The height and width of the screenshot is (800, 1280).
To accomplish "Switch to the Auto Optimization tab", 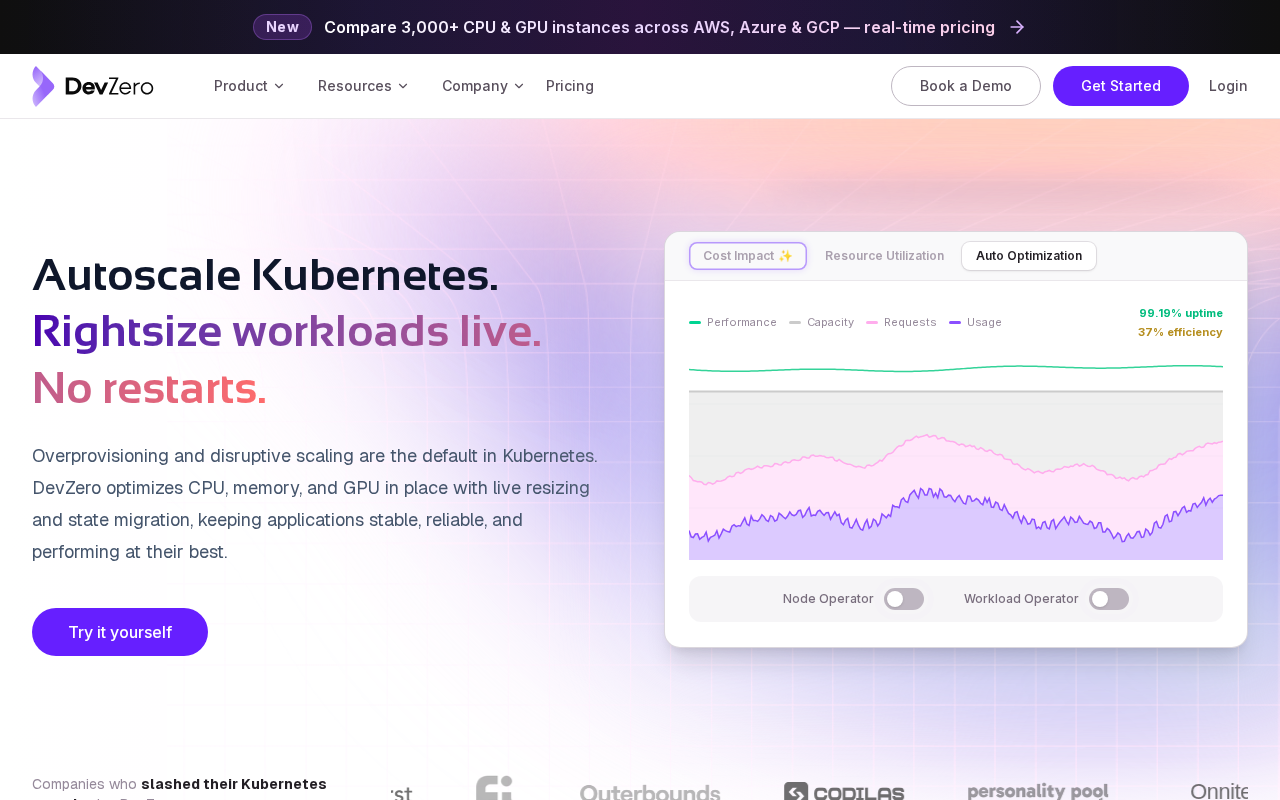I will [1029, 256].
